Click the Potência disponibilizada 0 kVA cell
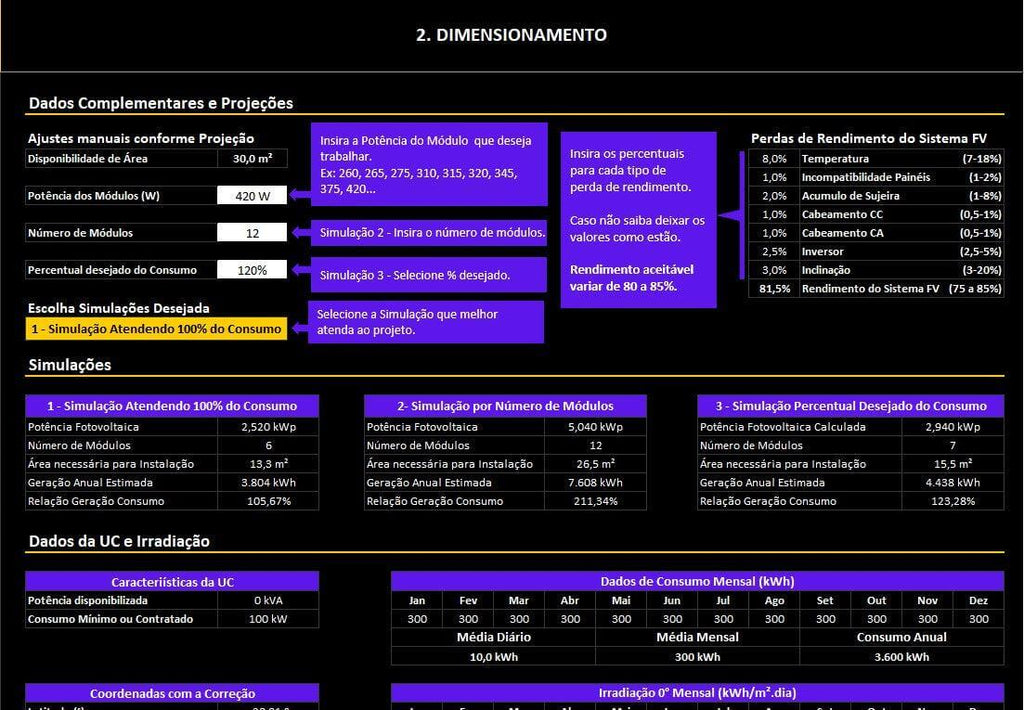The width and height of the screenshot is (1024, 710). [x=268, y=601]
